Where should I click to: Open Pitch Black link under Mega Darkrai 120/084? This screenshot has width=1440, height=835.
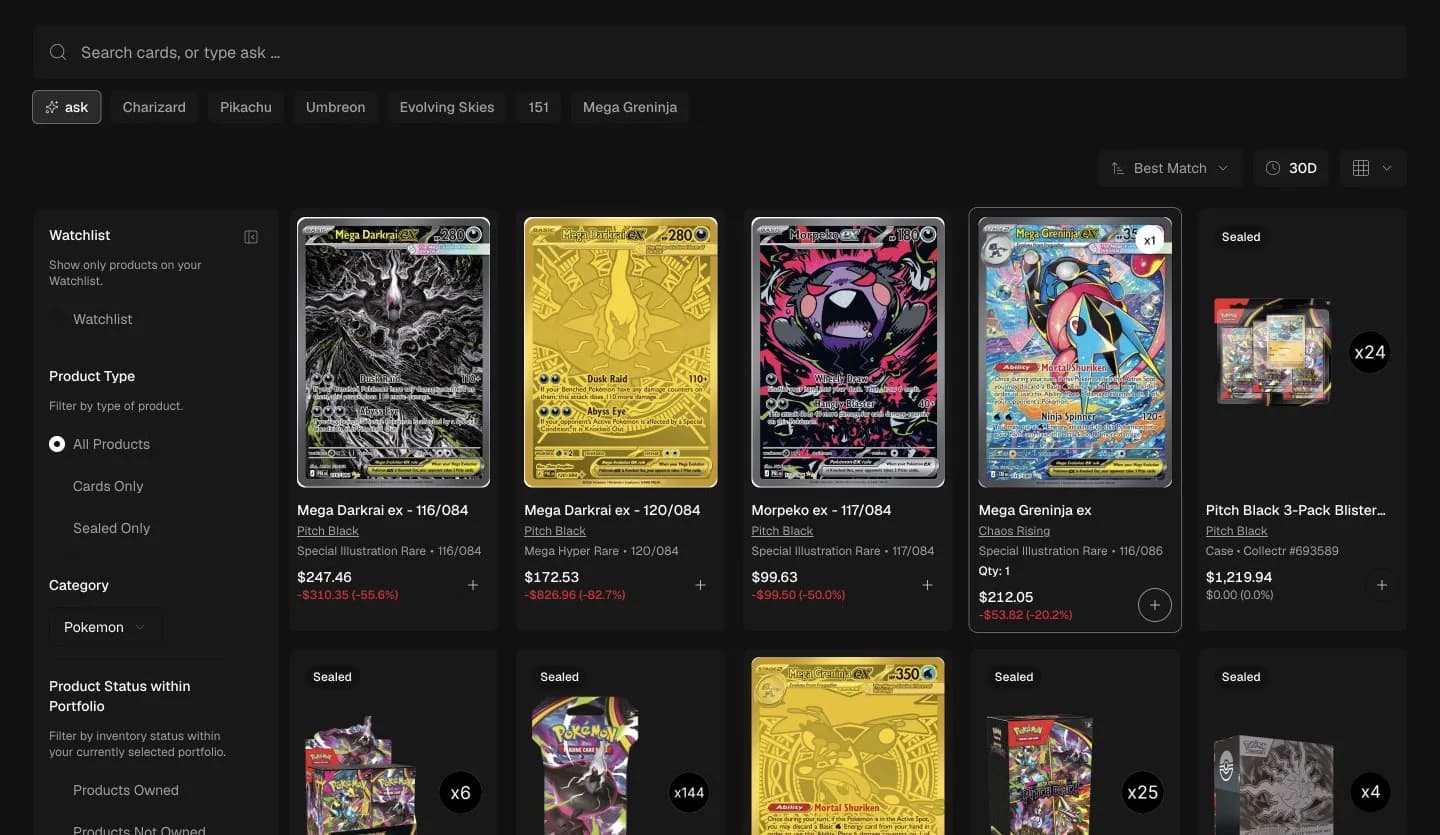[x=555, y=531]
